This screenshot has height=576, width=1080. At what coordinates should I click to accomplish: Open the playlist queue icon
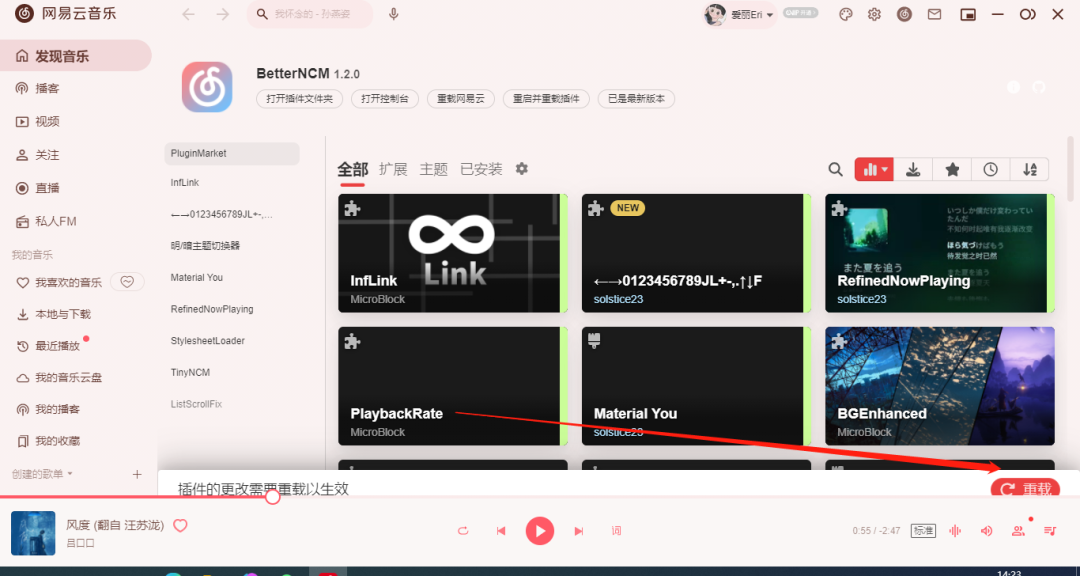[x=1050, y=531]
